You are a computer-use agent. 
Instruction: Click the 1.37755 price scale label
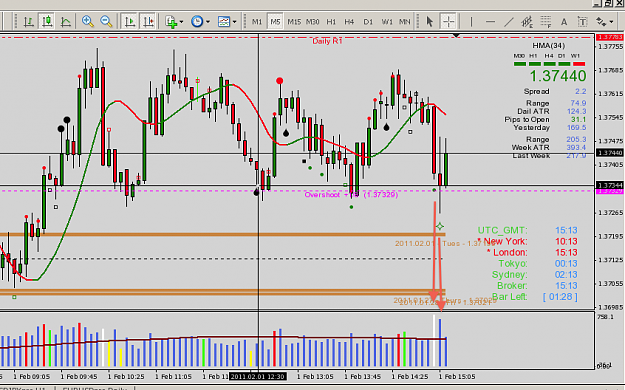click(611, 47)
